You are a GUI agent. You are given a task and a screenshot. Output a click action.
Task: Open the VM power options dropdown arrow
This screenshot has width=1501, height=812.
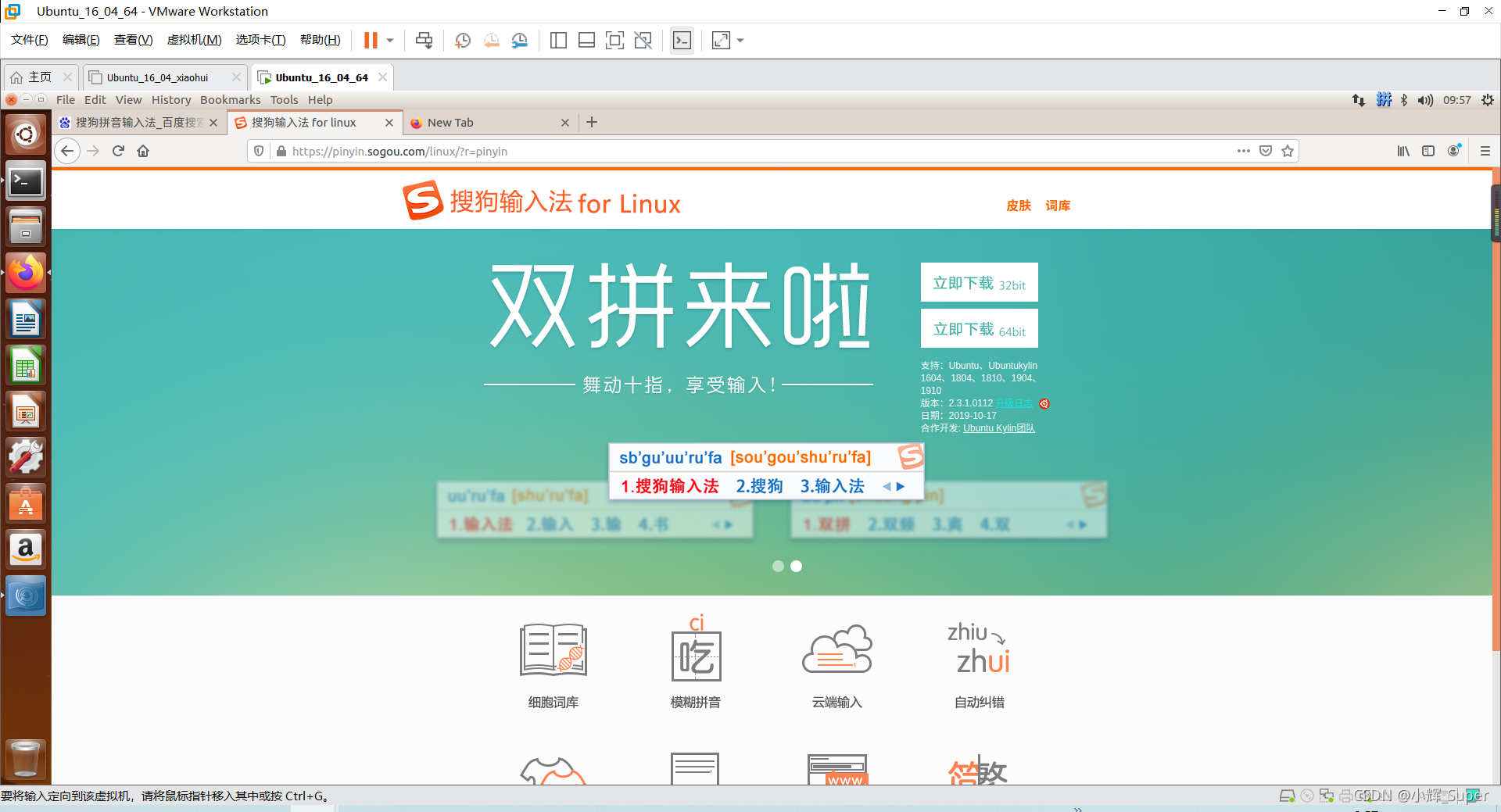click(390, 40)
